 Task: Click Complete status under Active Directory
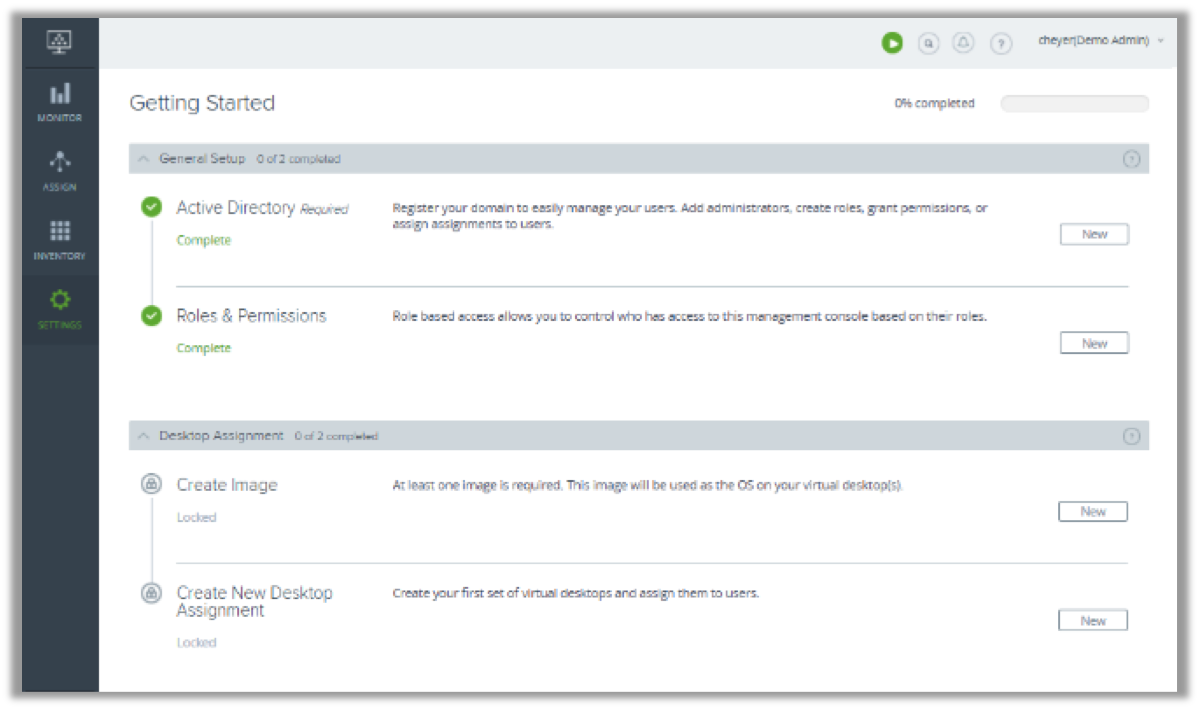point(204,240)
